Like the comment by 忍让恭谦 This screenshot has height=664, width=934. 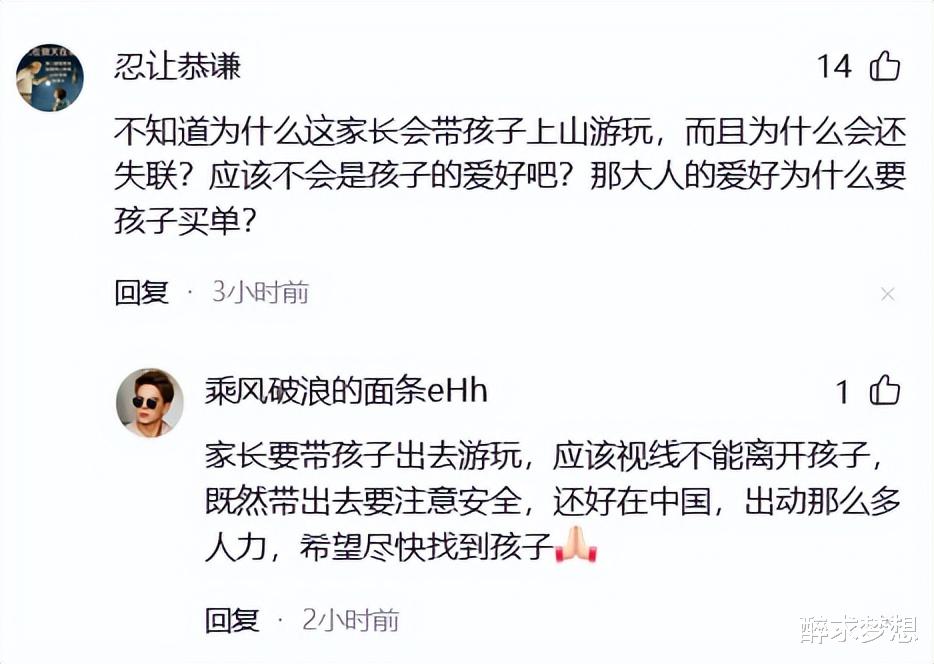pyautogui.click(x=885, y=66)
